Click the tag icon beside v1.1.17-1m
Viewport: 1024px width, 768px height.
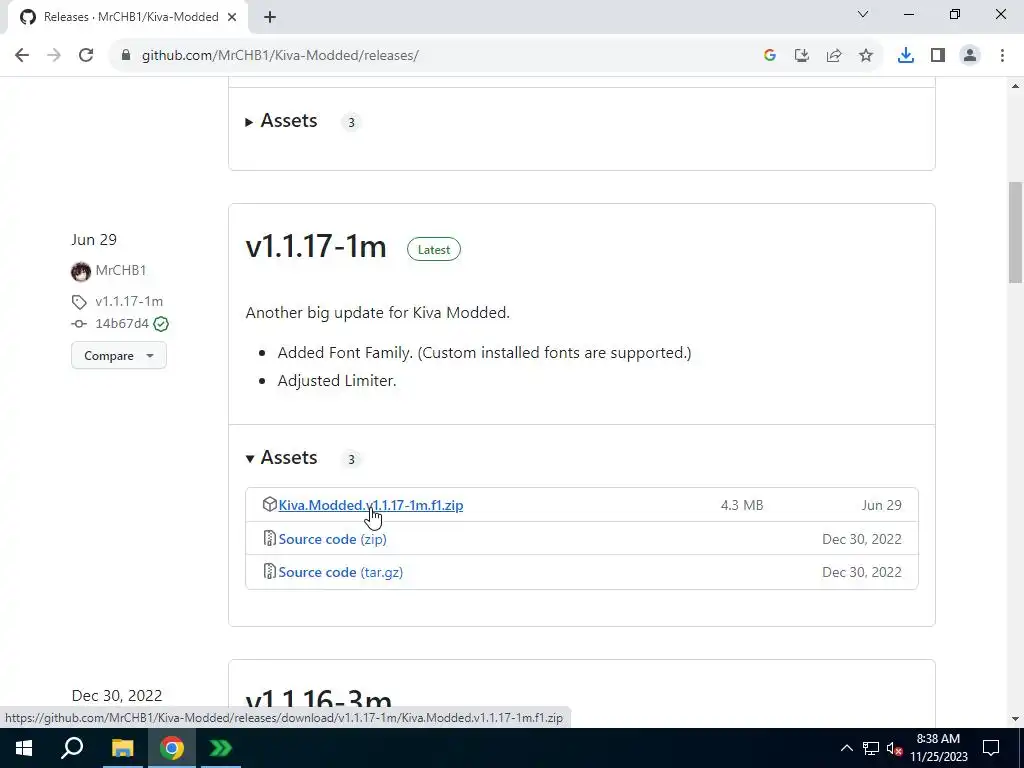click(x=79, y=302)
